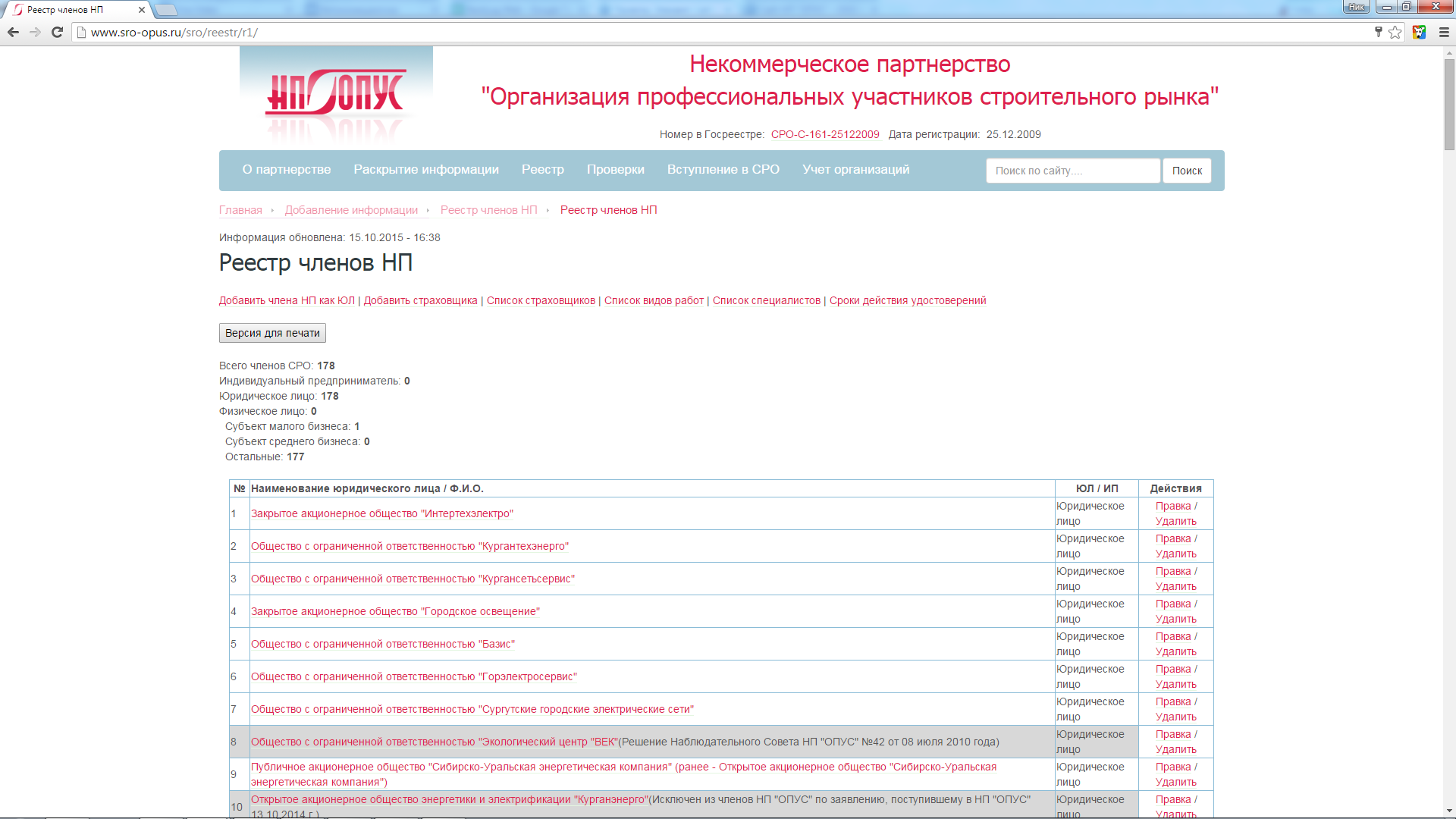The width and height of the screenshot is (1456, 819).
Task: Select 'Реестр' in navigation bar
Action: [x=543, y=170]
